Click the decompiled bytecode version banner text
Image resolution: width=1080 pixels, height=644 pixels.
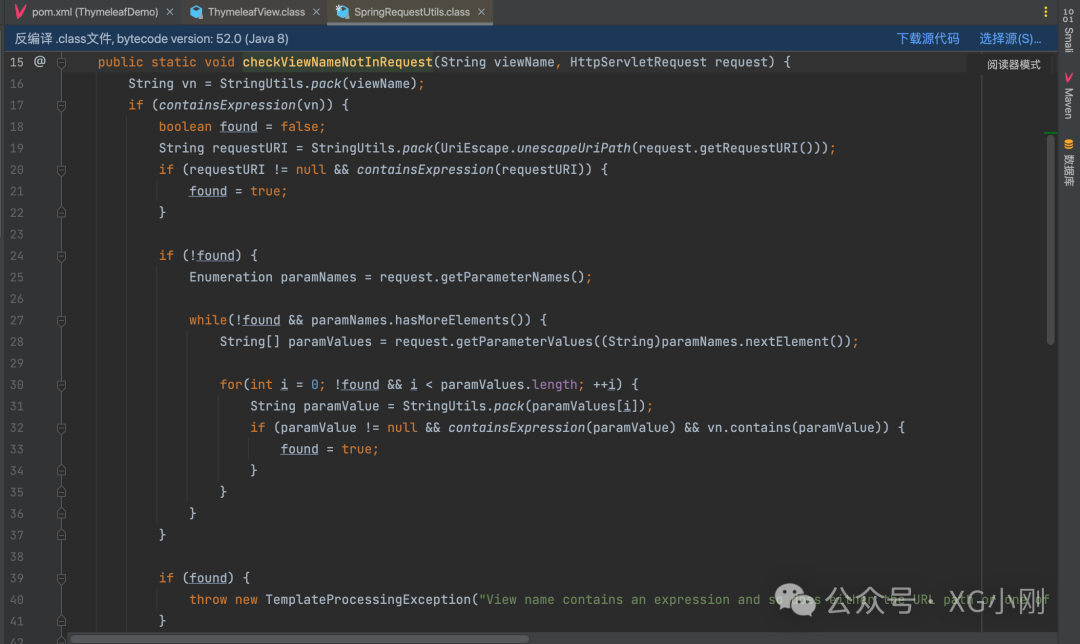click(152, 39)
